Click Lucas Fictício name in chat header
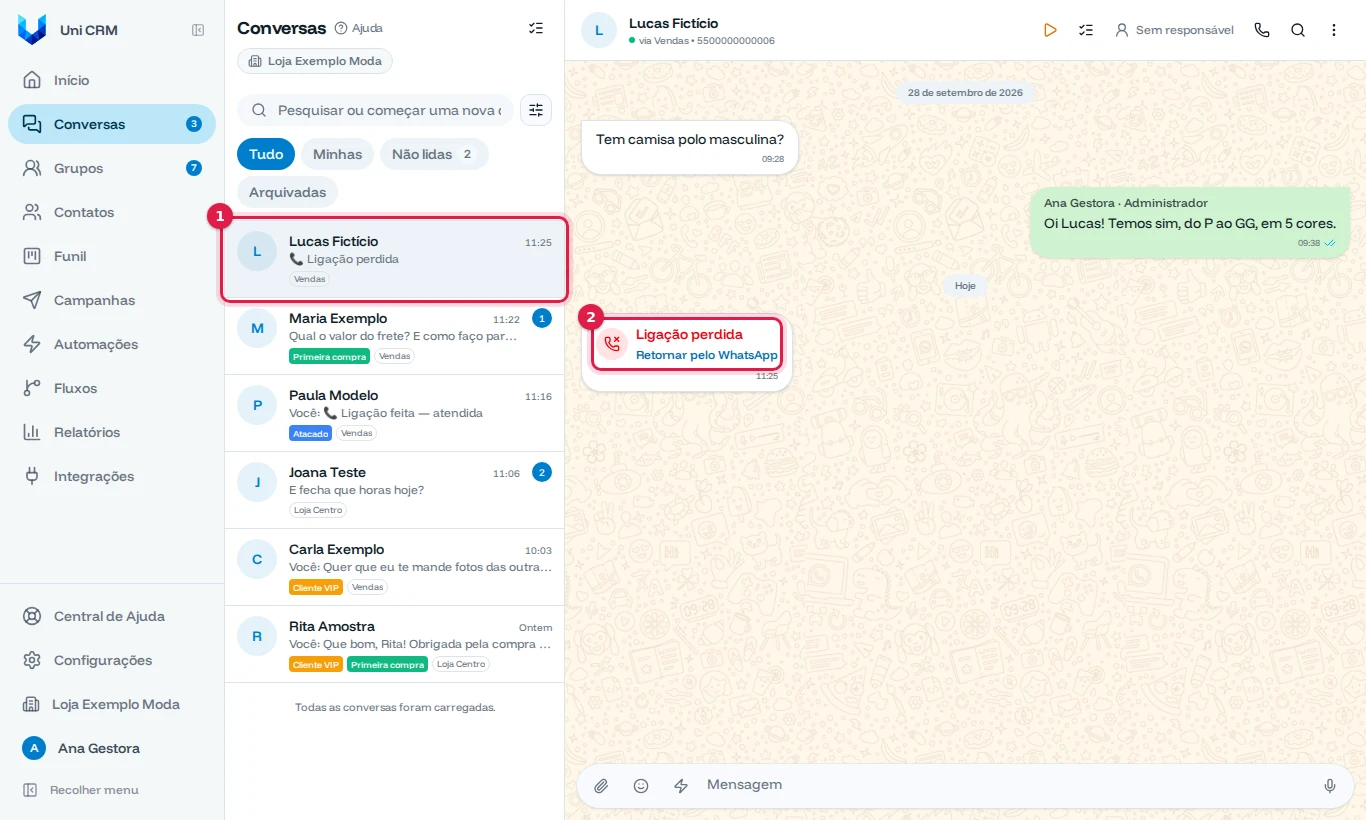The height and width of the screenshot is (820, 1366). click(x=673, y=23)
